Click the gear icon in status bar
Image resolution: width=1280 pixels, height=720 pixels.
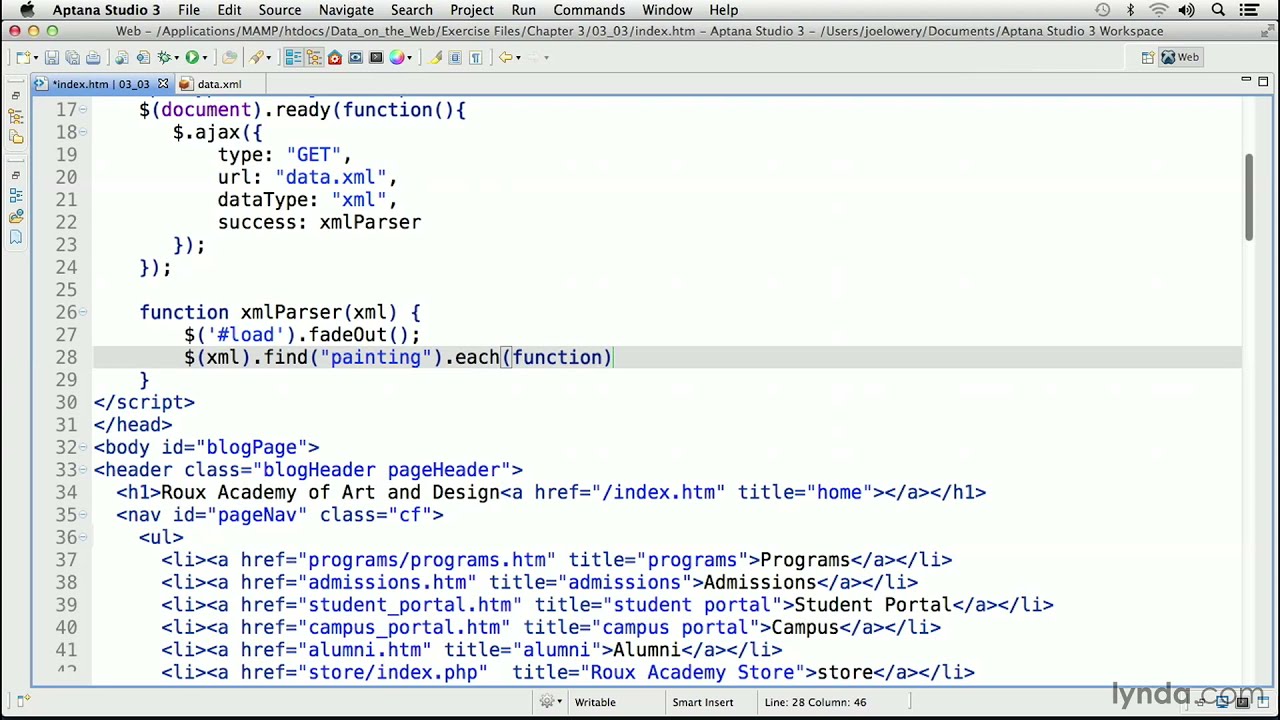[547, 702]
